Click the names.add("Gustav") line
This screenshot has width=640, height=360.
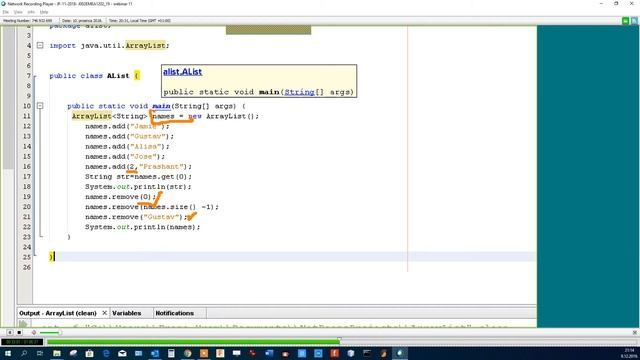[129, 136]
